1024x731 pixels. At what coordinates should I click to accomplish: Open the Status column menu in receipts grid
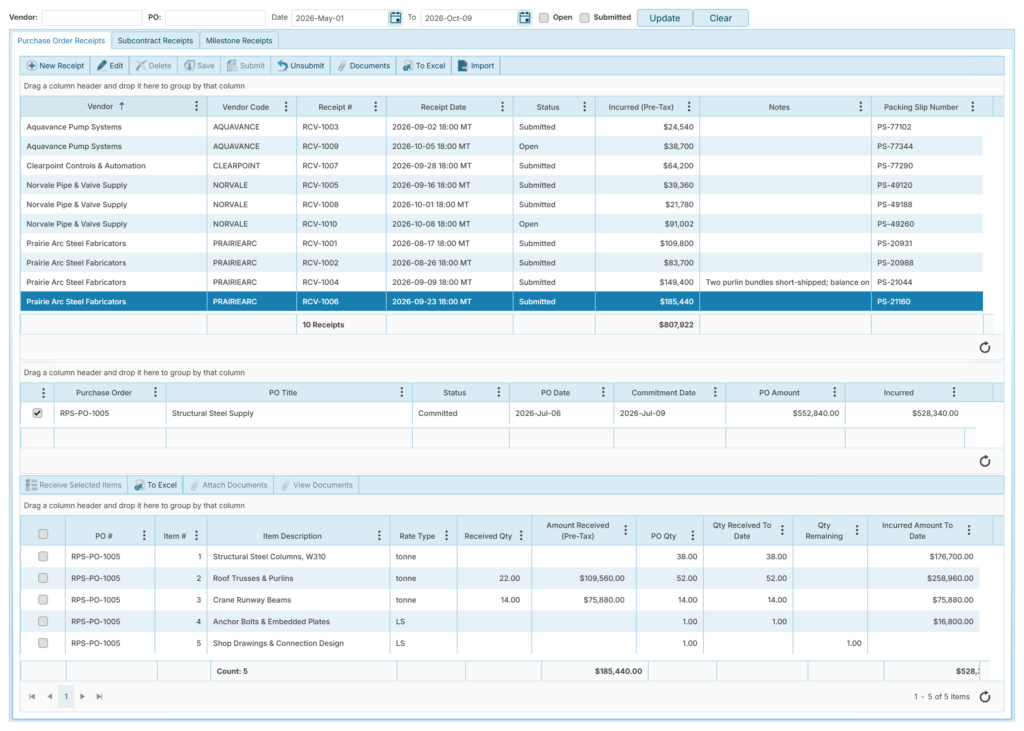coord(584,106)
